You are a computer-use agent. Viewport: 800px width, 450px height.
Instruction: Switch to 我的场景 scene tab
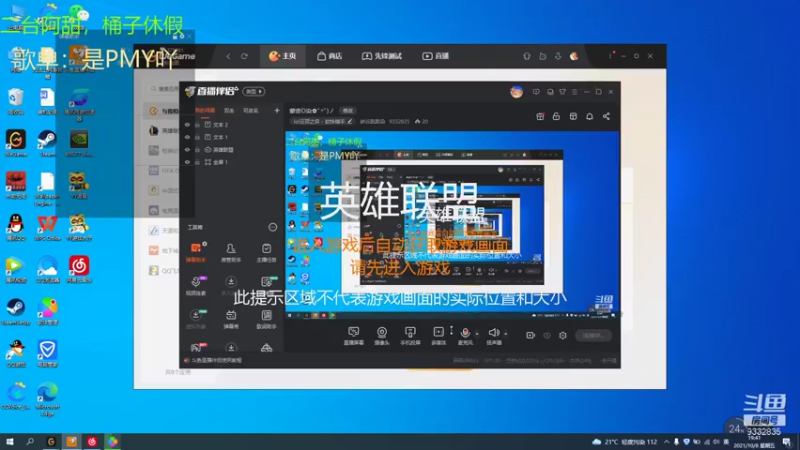pyautogui.click(x=205, y=111)
